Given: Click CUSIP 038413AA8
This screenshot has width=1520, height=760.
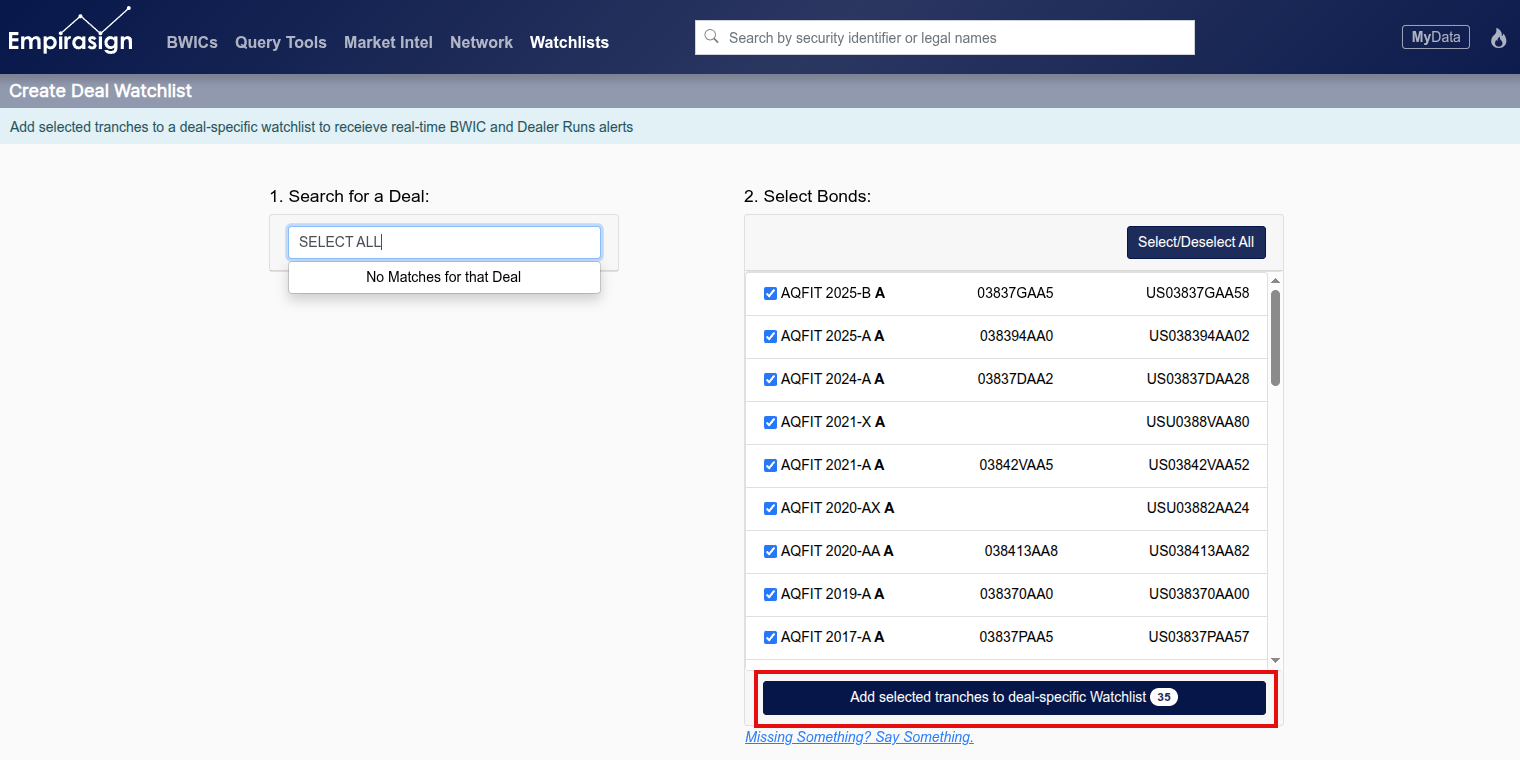Looking at the screenshot, I should pos(1021,551).
